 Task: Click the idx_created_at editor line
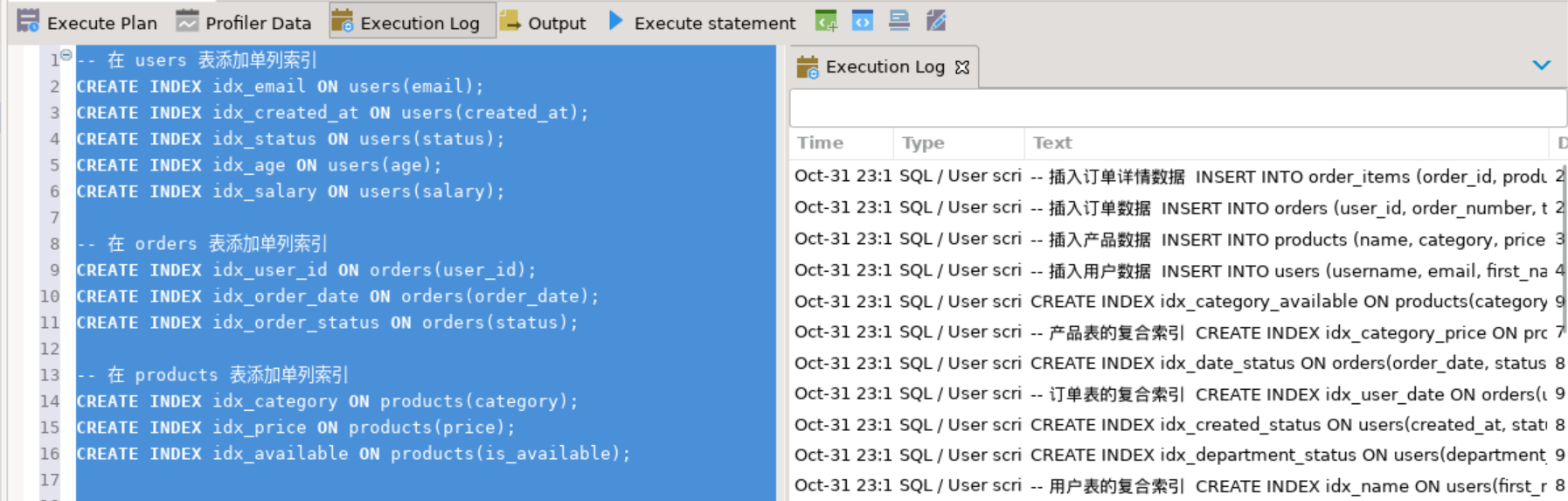[x=332, y=113]
